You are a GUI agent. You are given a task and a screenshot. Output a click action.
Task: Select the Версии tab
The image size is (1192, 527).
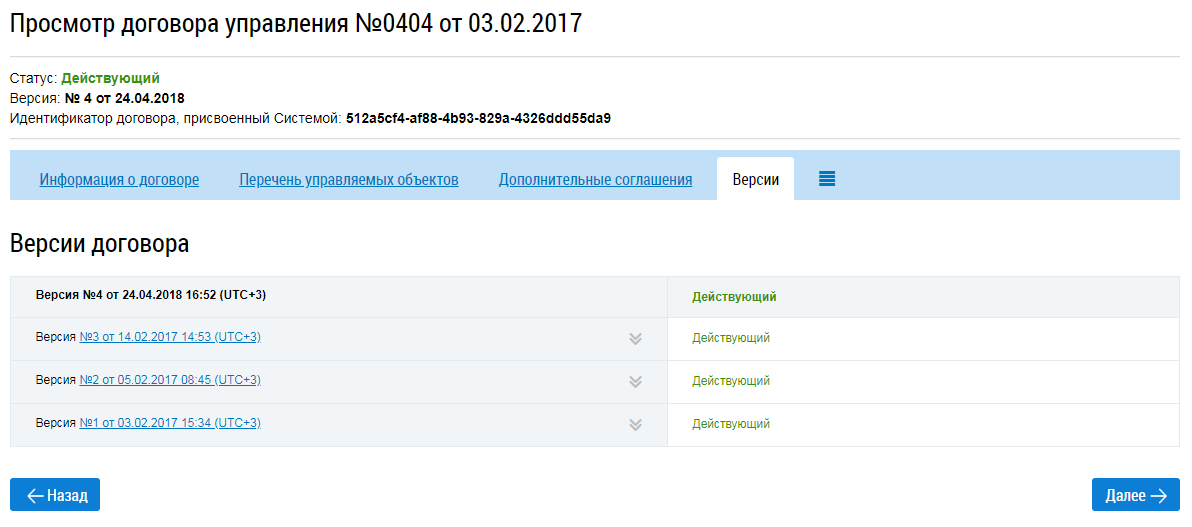click(x=755, y=180)
